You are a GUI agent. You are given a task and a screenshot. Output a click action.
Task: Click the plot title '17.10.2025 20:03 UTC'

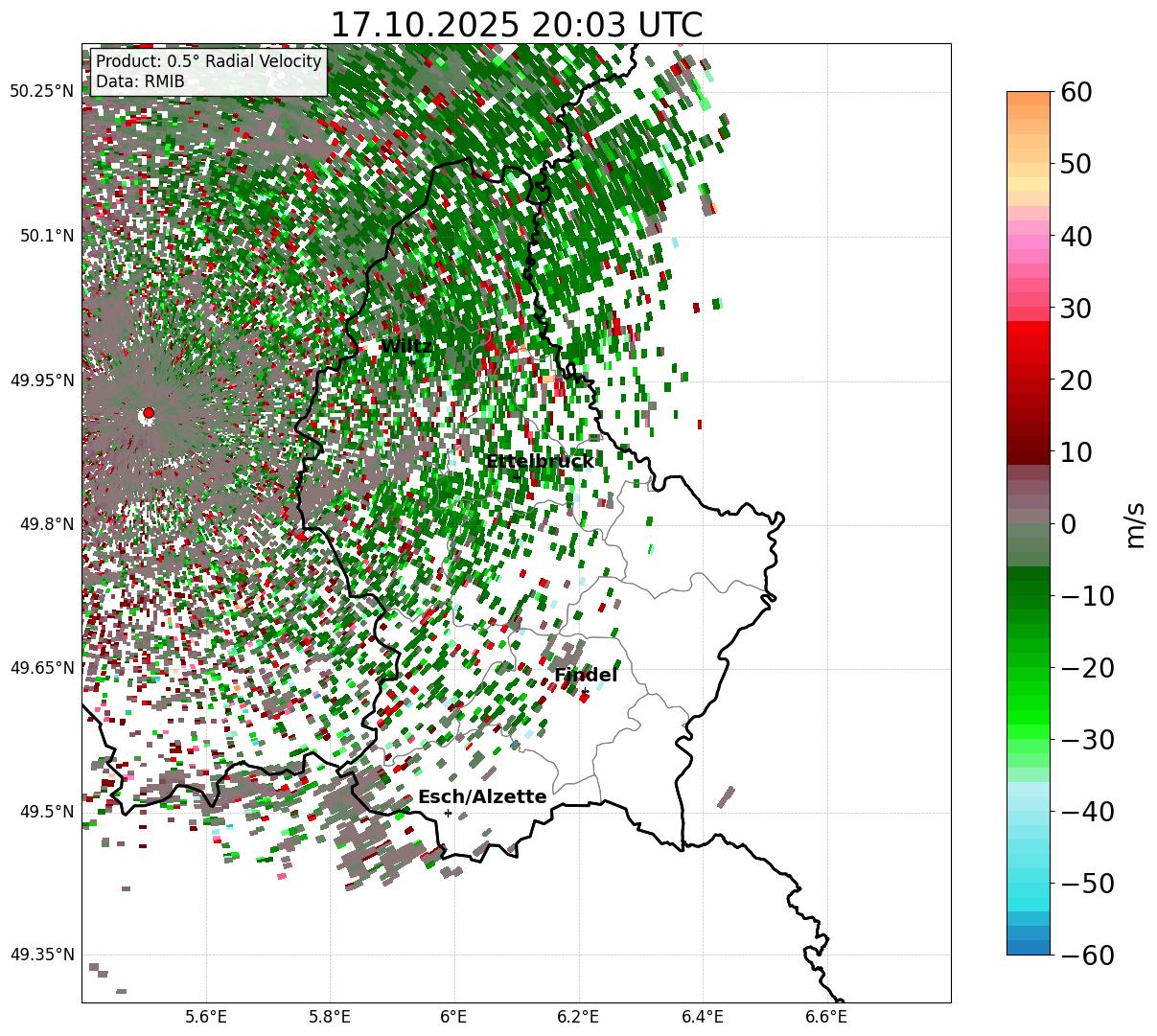tap(516, 25)
